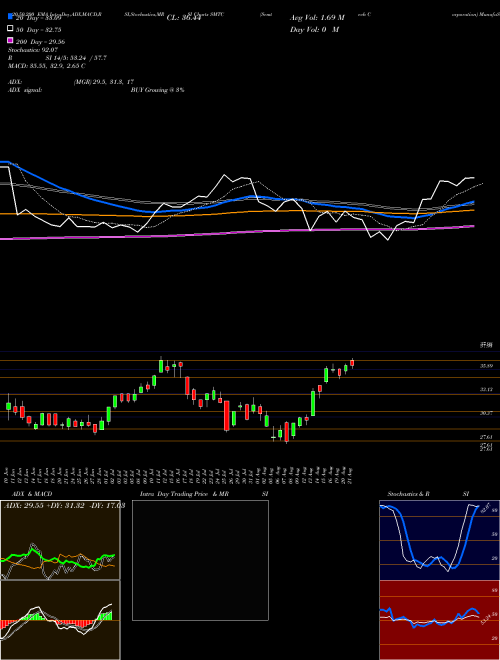Viewport: 500px width, 660px height.
Task: Click the 35.89 price axis label
Action: click(487, 366)
